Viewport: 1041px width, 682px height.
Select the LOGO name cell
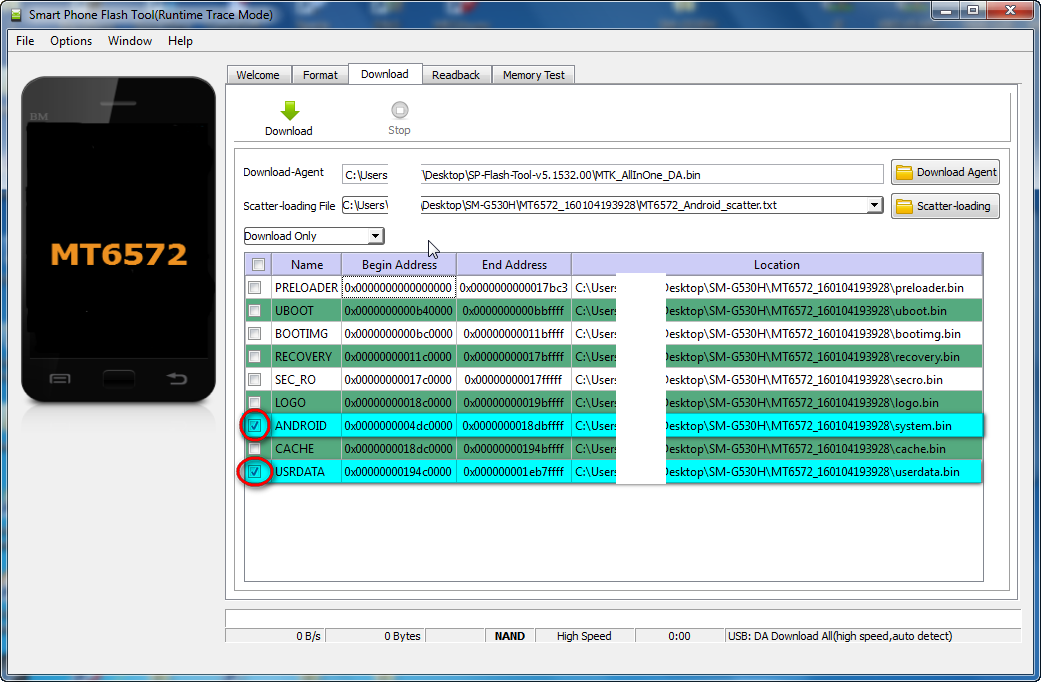pos(307,402)
